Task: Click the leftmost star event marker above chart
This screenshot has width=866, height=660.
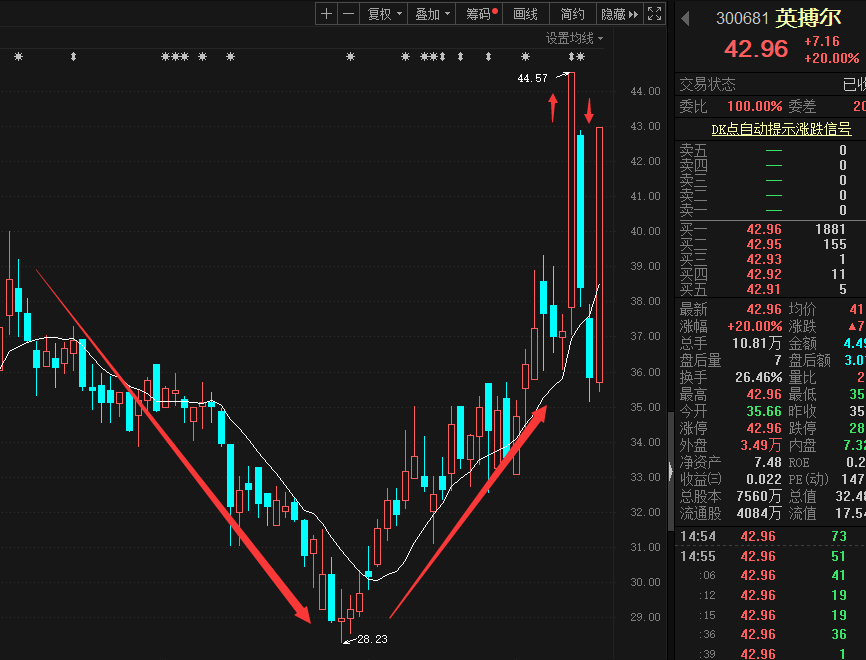Action: coord(19,56)
